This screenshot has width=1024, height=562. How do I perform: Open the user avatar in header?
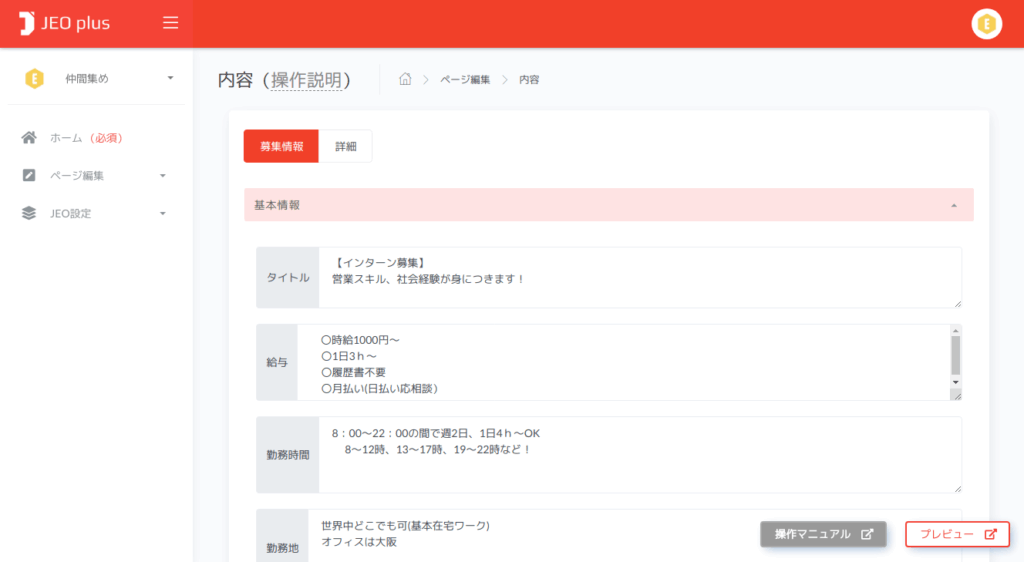pos(986,24)
